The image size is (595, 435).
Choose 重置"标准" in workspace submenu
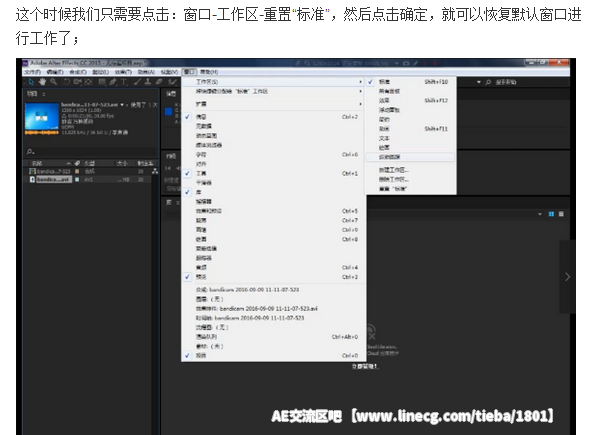[x=411, y=189]
